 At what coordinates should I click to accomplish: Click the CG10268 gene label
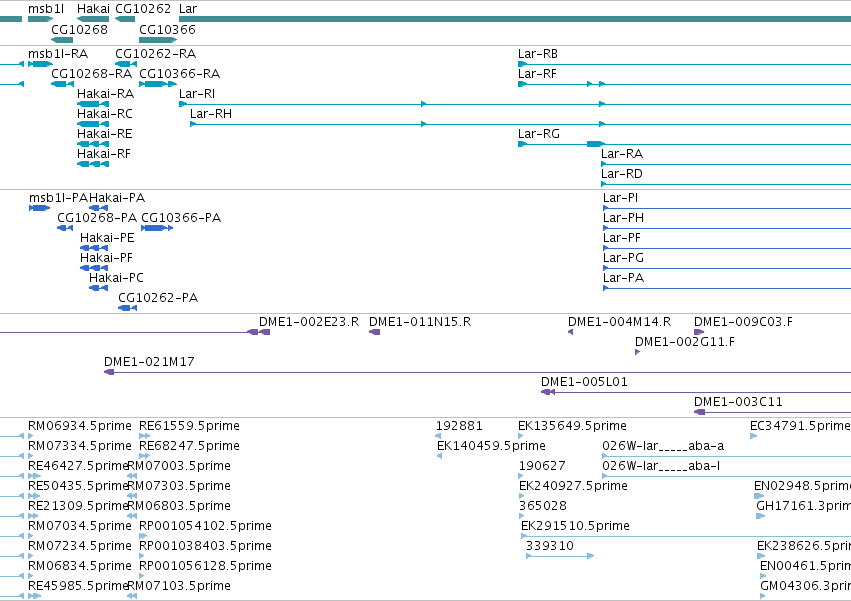79,29
